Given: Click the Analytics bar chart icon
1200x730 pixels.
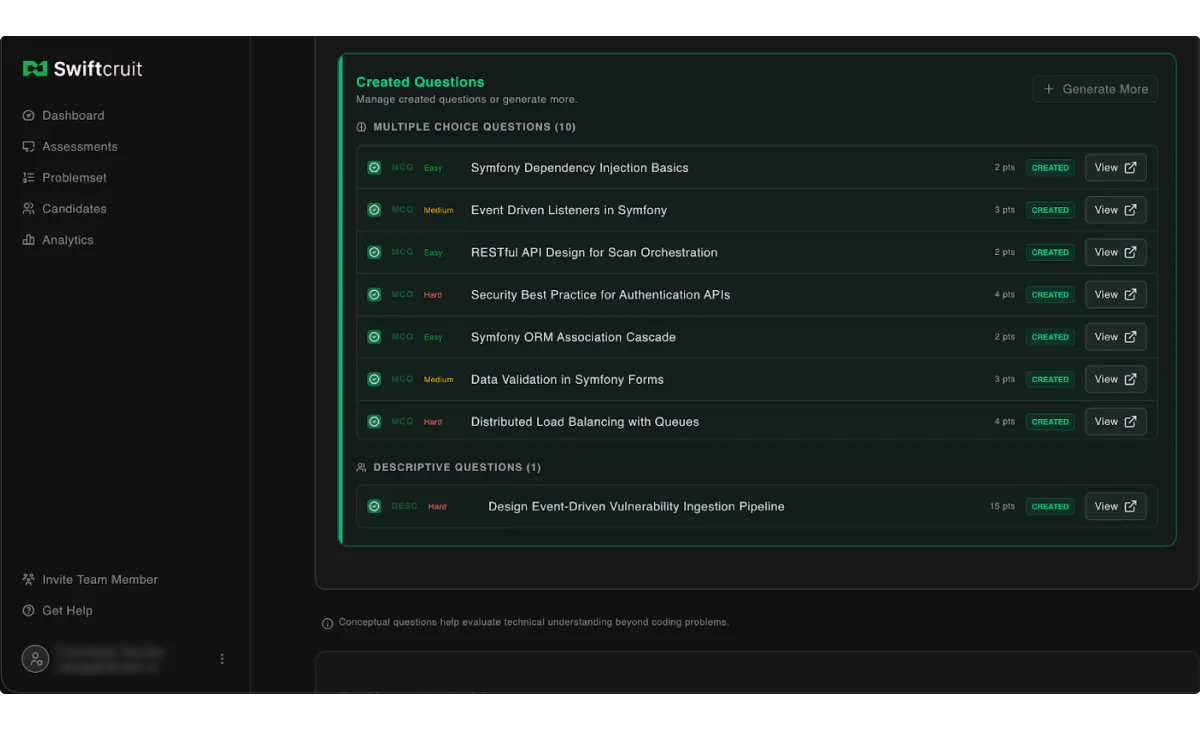Looking at the screenshot, I should tap(28, 240).
